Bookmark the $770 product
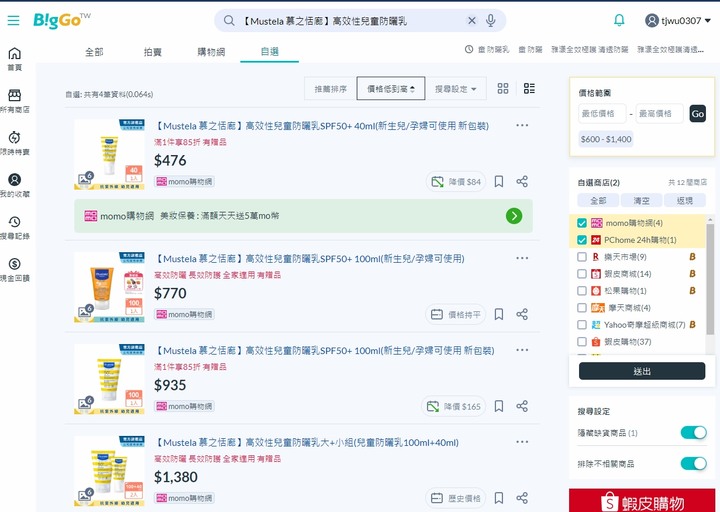This screenshot has width=720, height=512. point(499,315)
